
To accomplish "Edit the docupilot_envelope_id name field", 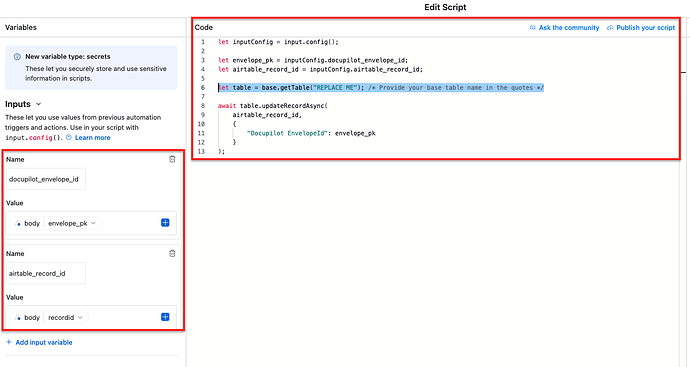I will tap(46, 179).
